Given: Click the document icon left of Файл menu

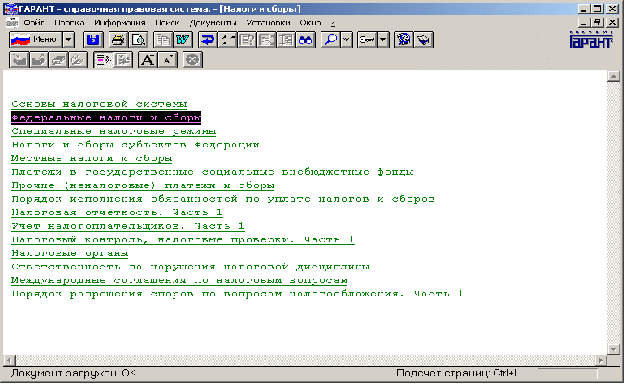Looking at the screenshot, I should click(x=12, y=23).
